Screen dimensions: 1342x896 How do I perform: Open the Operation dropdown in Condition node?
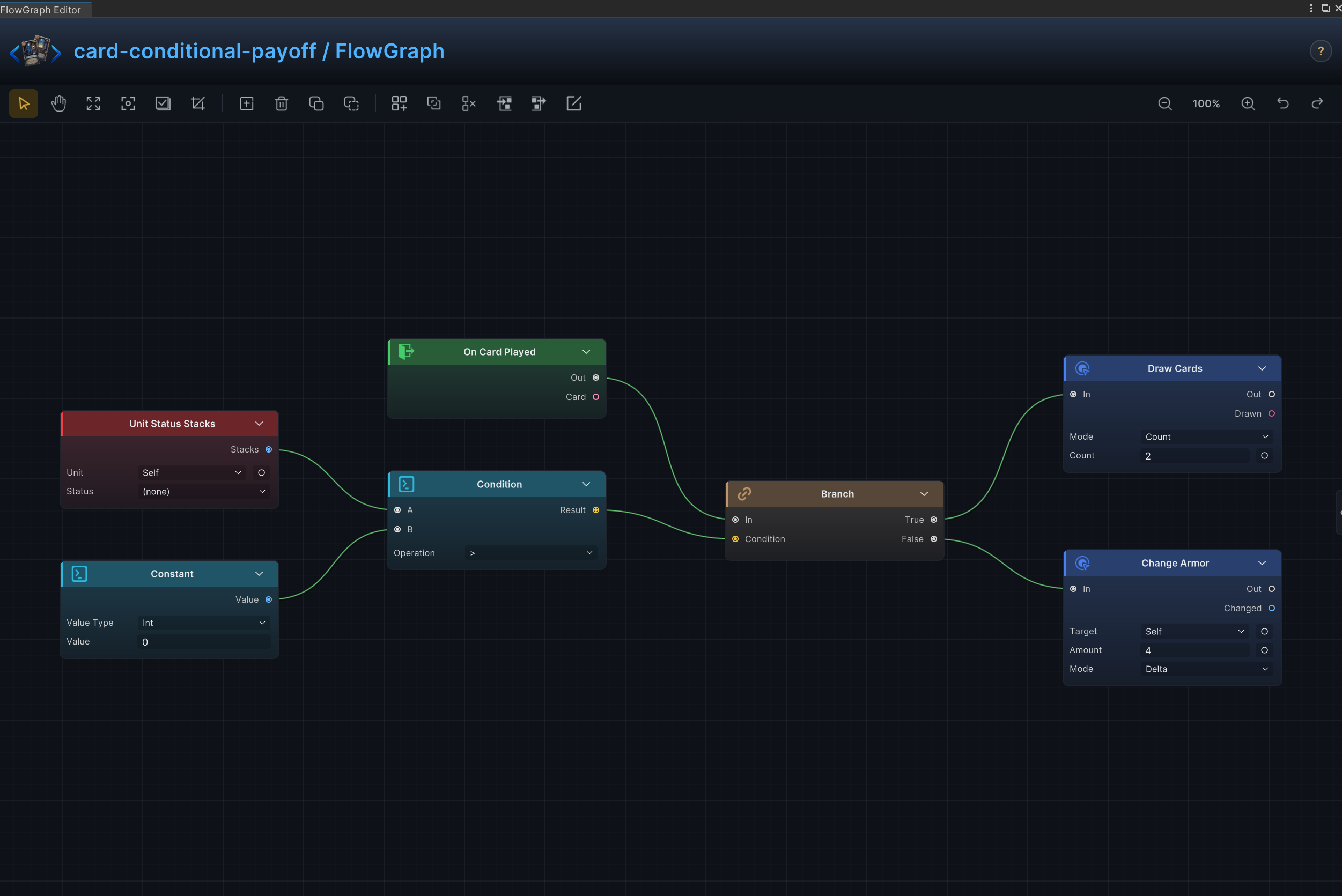click(530, 553)
